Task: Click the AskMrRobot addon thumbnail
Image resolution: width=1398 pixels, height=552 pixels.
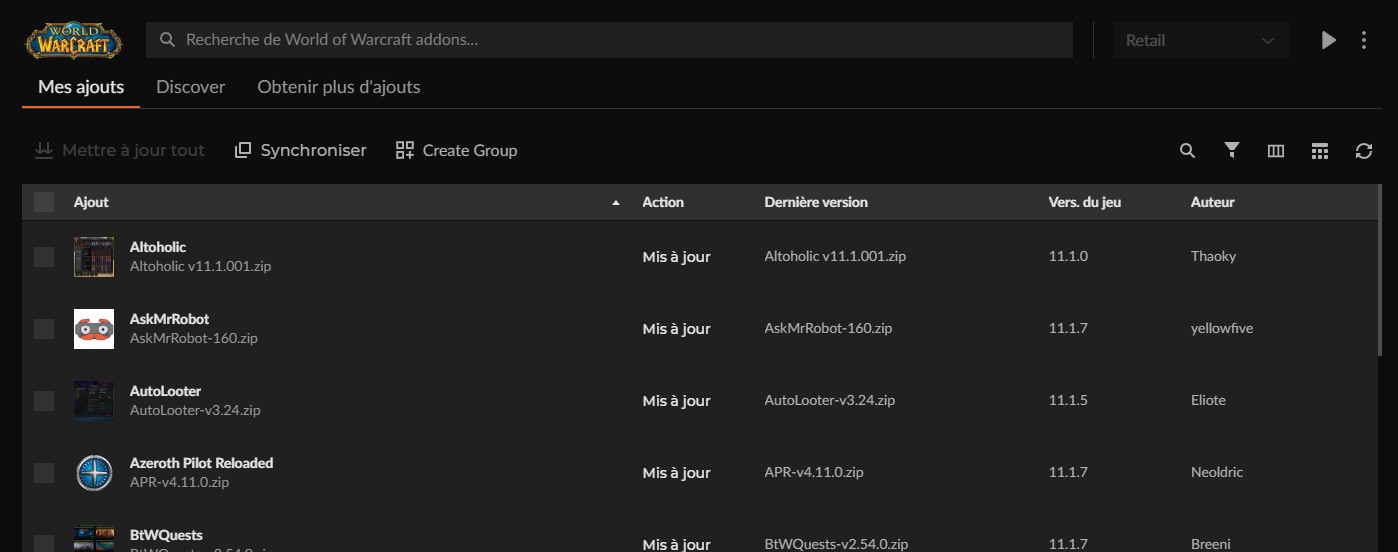Action: [94, 329]
